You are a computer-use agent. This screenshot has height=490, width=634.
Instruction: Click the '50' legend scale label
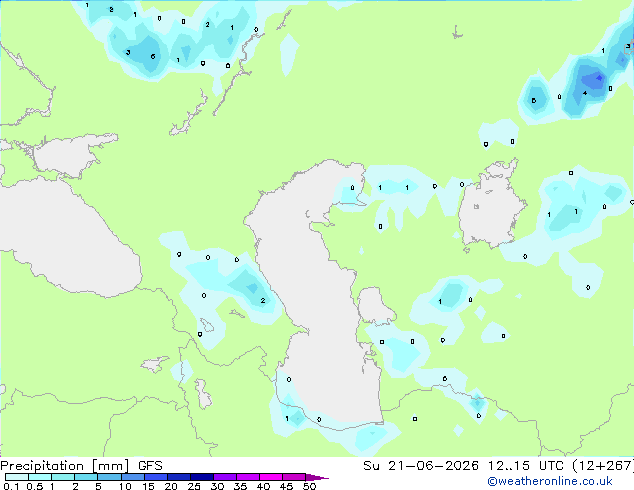pos(309,486)
